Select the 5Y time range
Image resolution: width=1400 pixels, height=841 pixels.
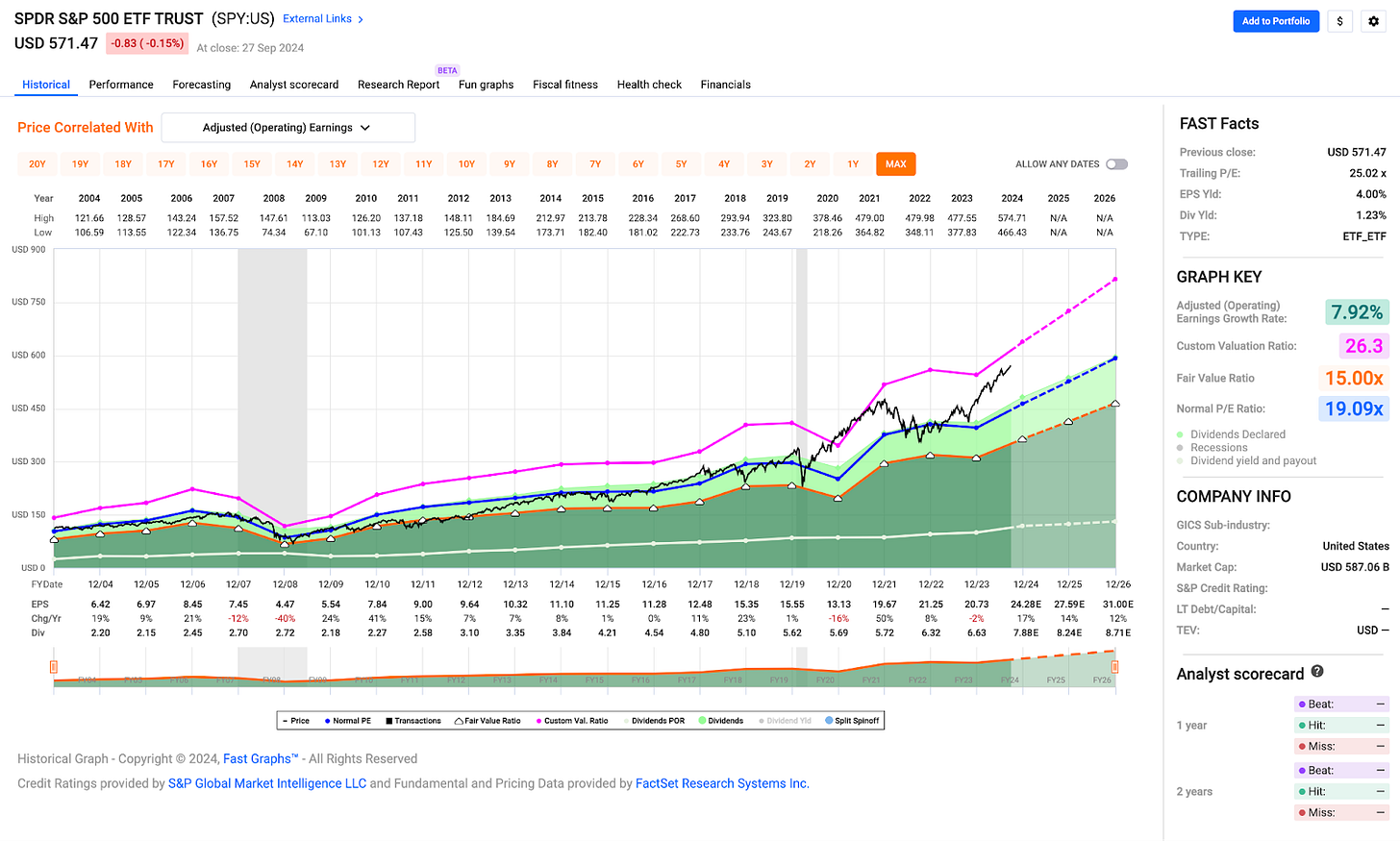coord(681,164)
